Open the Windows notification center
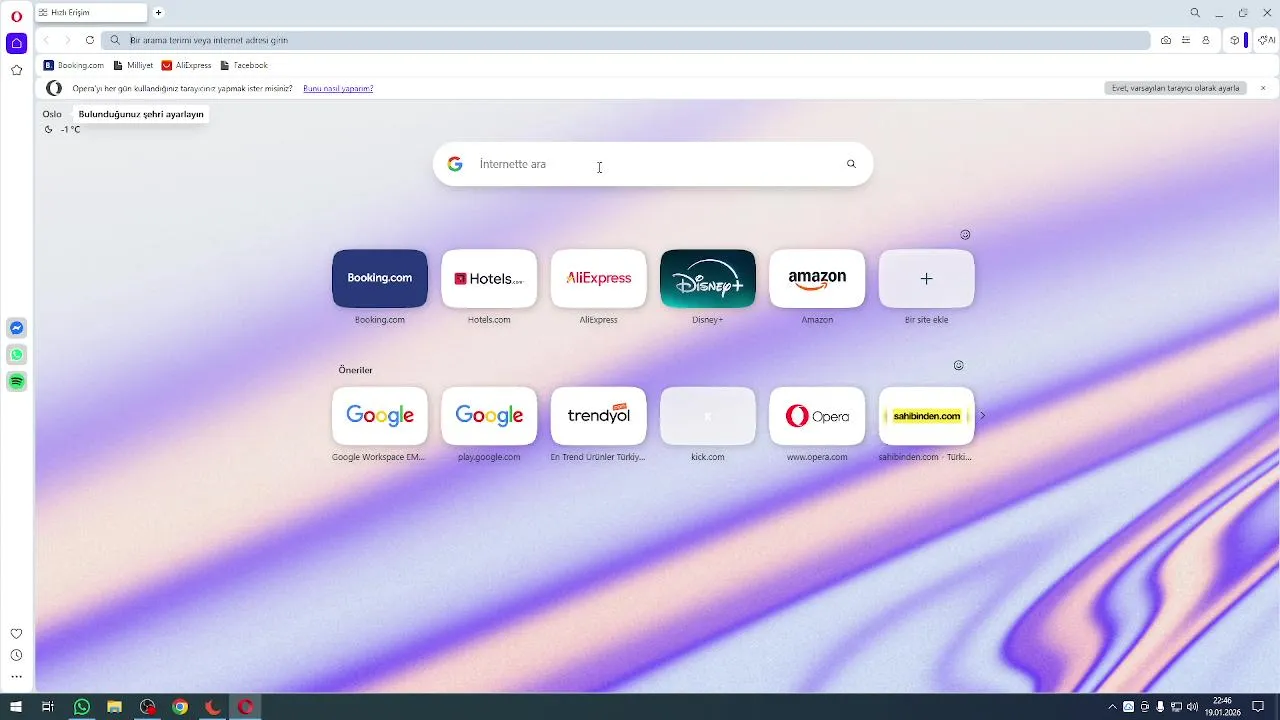1280x720 pixels. coord(1259,707)
